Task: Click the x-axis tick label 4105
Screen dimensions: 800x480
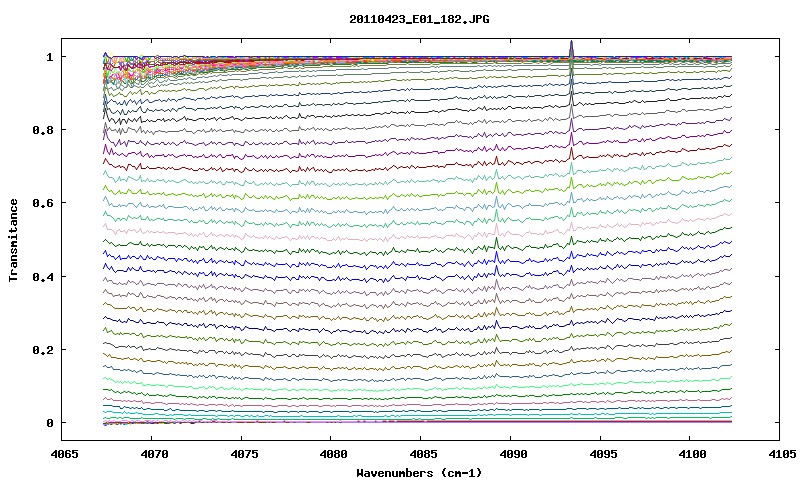Action: point(780,454)
